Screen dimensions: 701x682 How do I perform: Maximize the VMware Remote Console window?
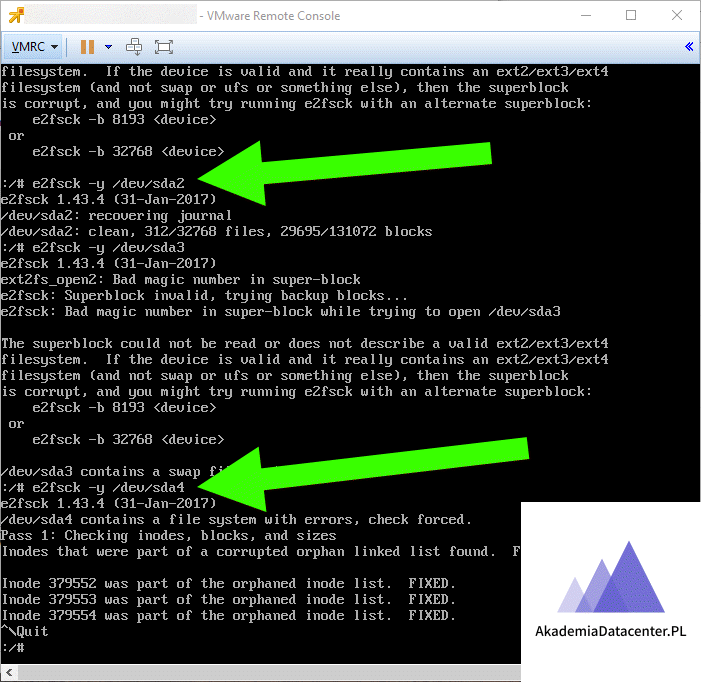[x=631, y=15]
